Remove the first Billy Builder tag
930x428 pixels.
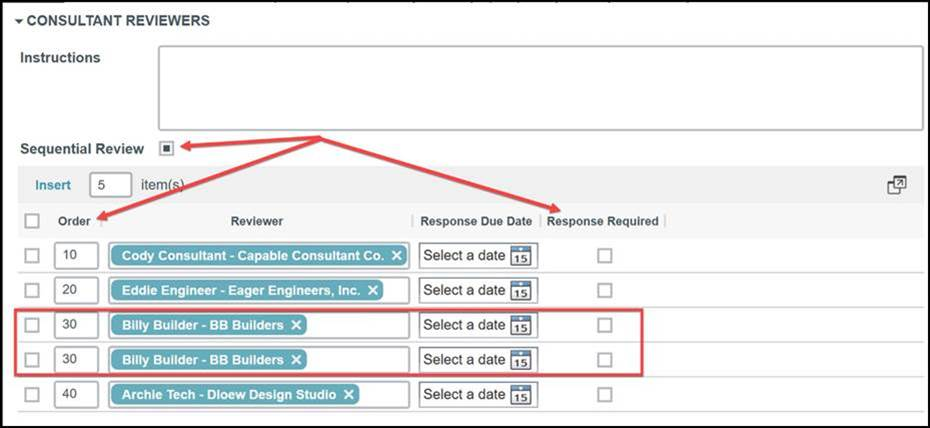(296, 325)
